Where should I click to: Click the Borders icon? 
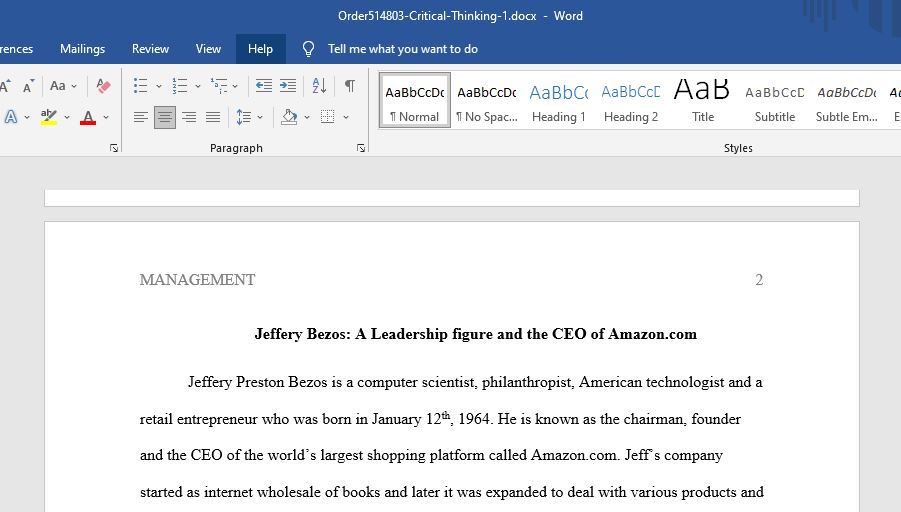point(328,117)
